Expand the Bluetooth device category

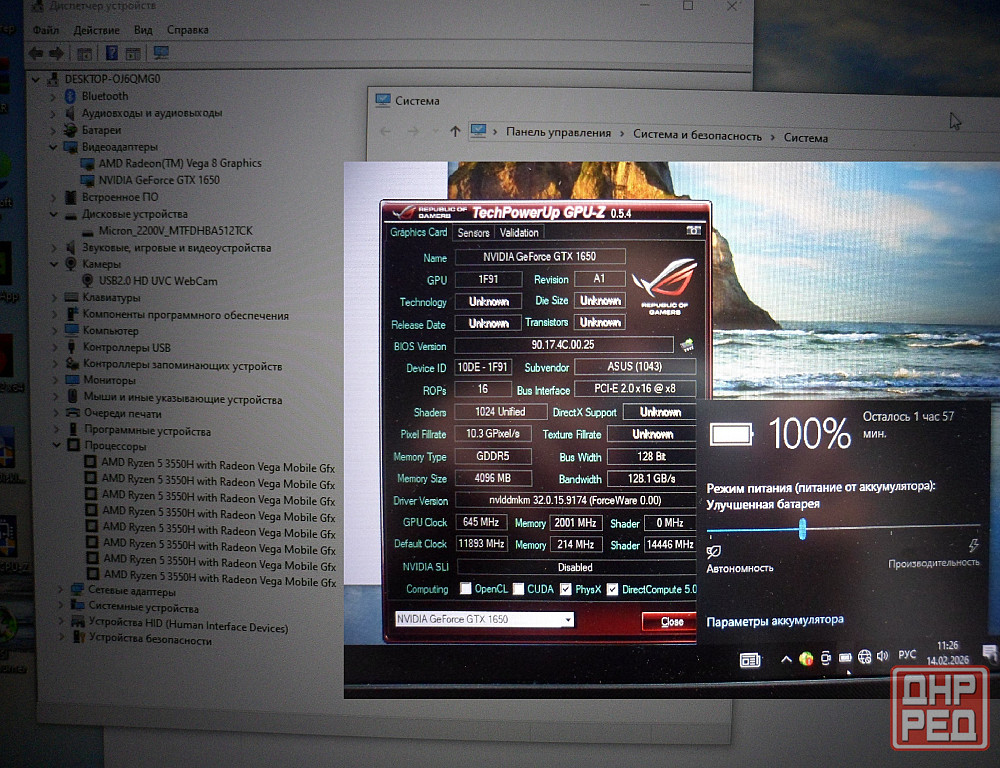pos(54,96)
